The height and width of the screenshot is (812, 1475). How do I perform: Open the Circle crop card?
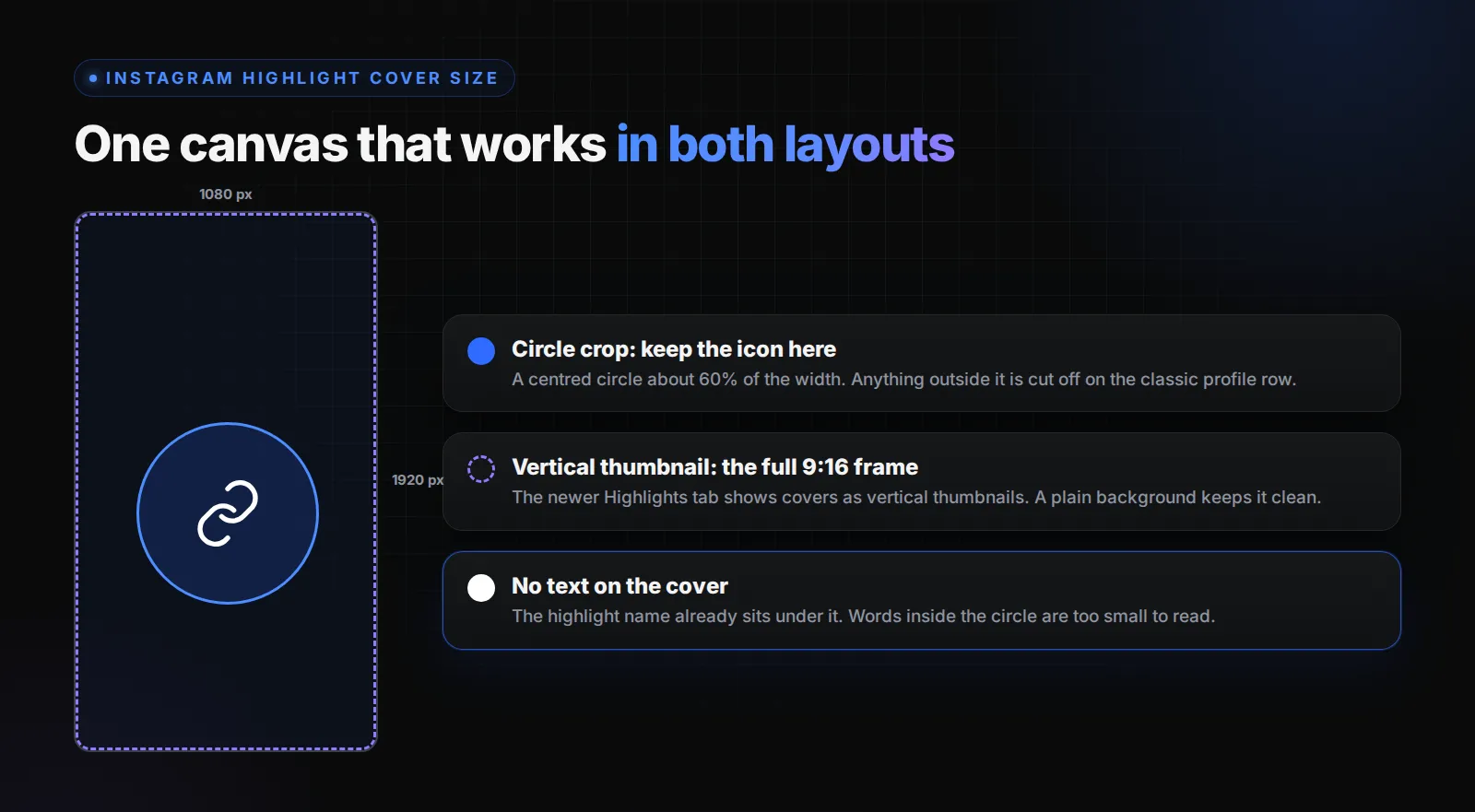point(922,363)
